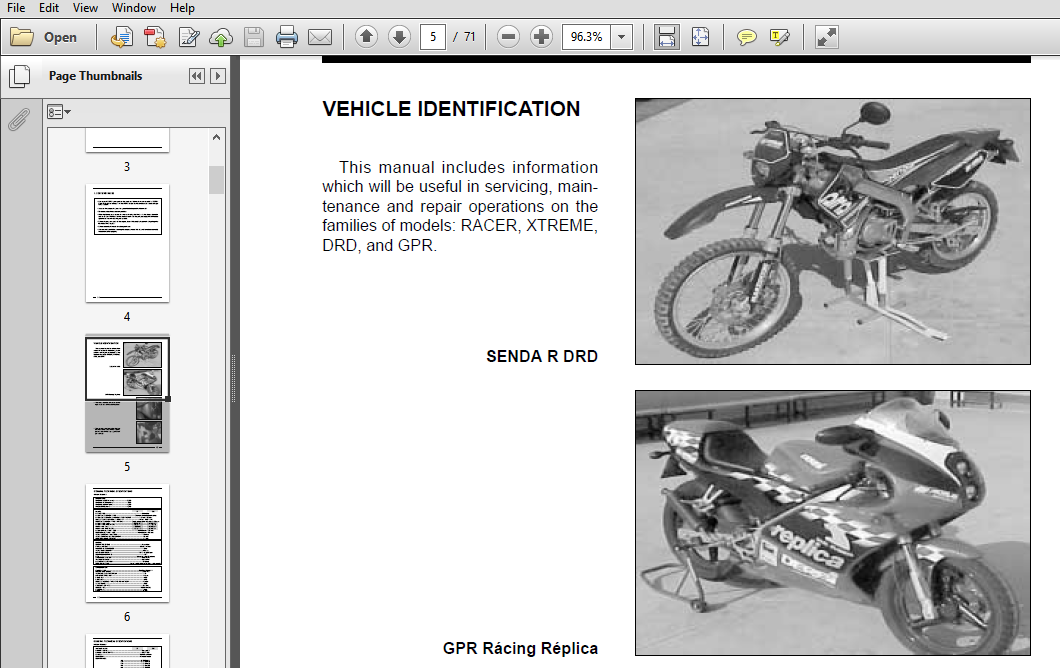Click the fit width scrolling mode icon
1060x668 pixels.
pyautogui.click(x=667, y=37)
